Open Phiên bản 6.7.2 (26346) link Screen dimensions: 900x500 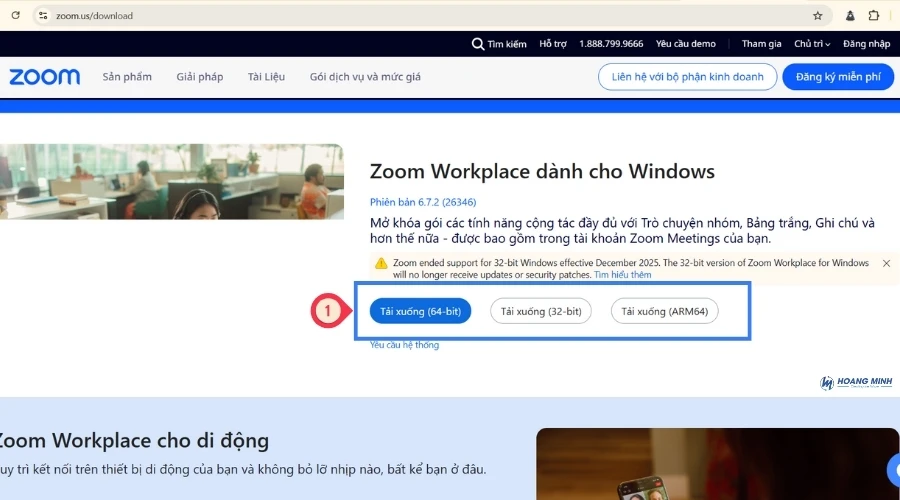coord(423,202)
